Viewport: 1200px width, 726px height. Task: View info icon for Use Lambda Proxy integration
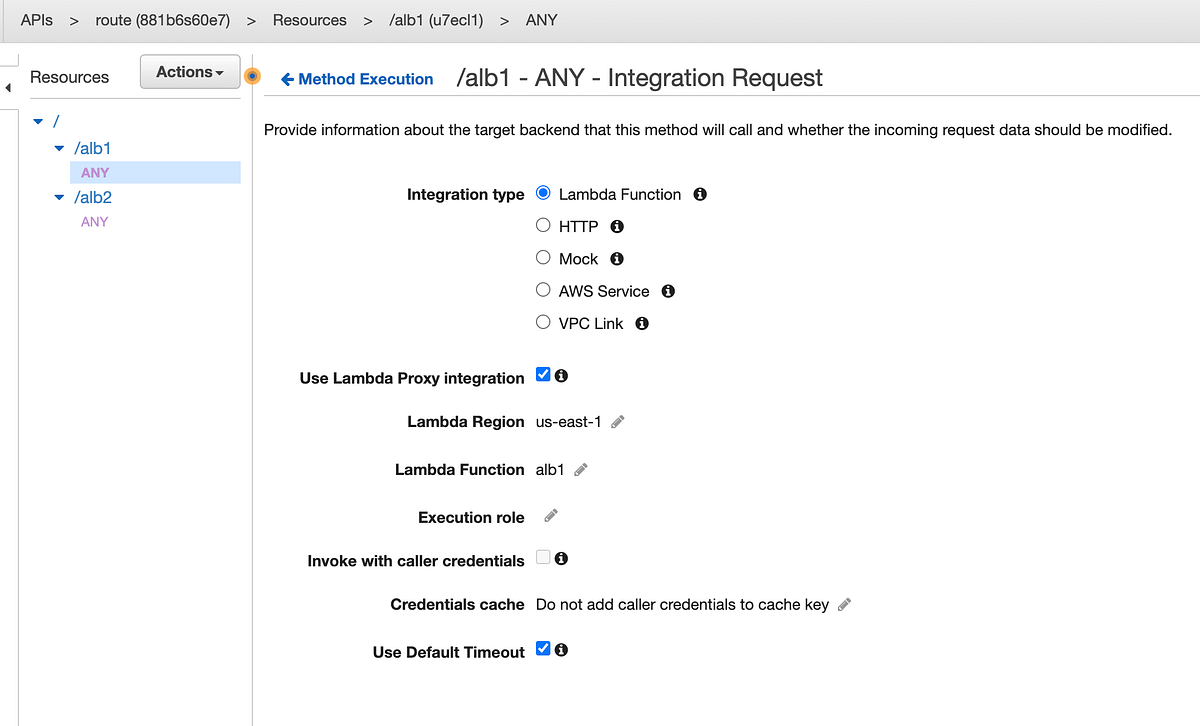point(561,375)
